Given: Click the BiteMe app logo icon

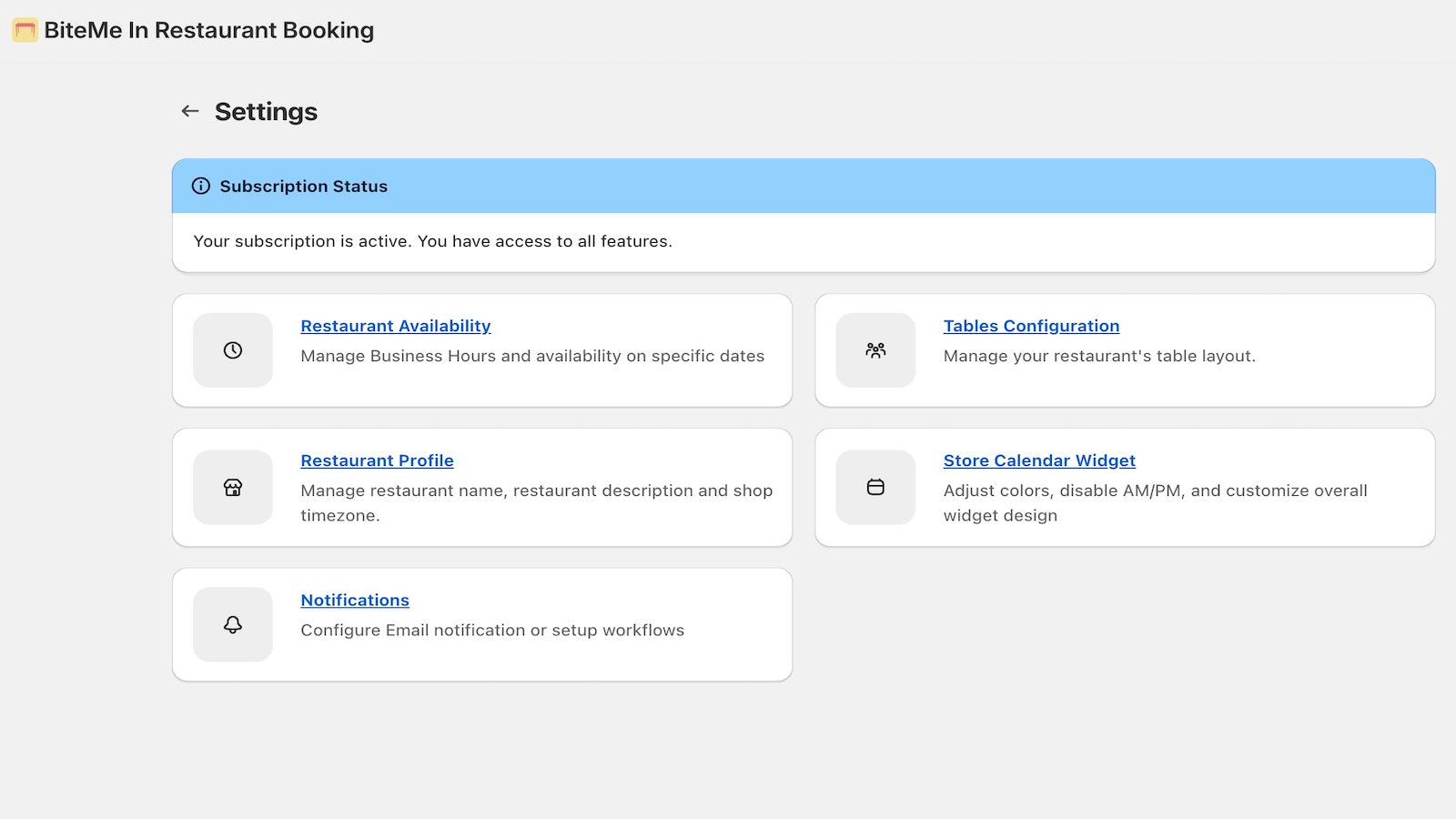Looking at the screenshot, I should point(25,30).
